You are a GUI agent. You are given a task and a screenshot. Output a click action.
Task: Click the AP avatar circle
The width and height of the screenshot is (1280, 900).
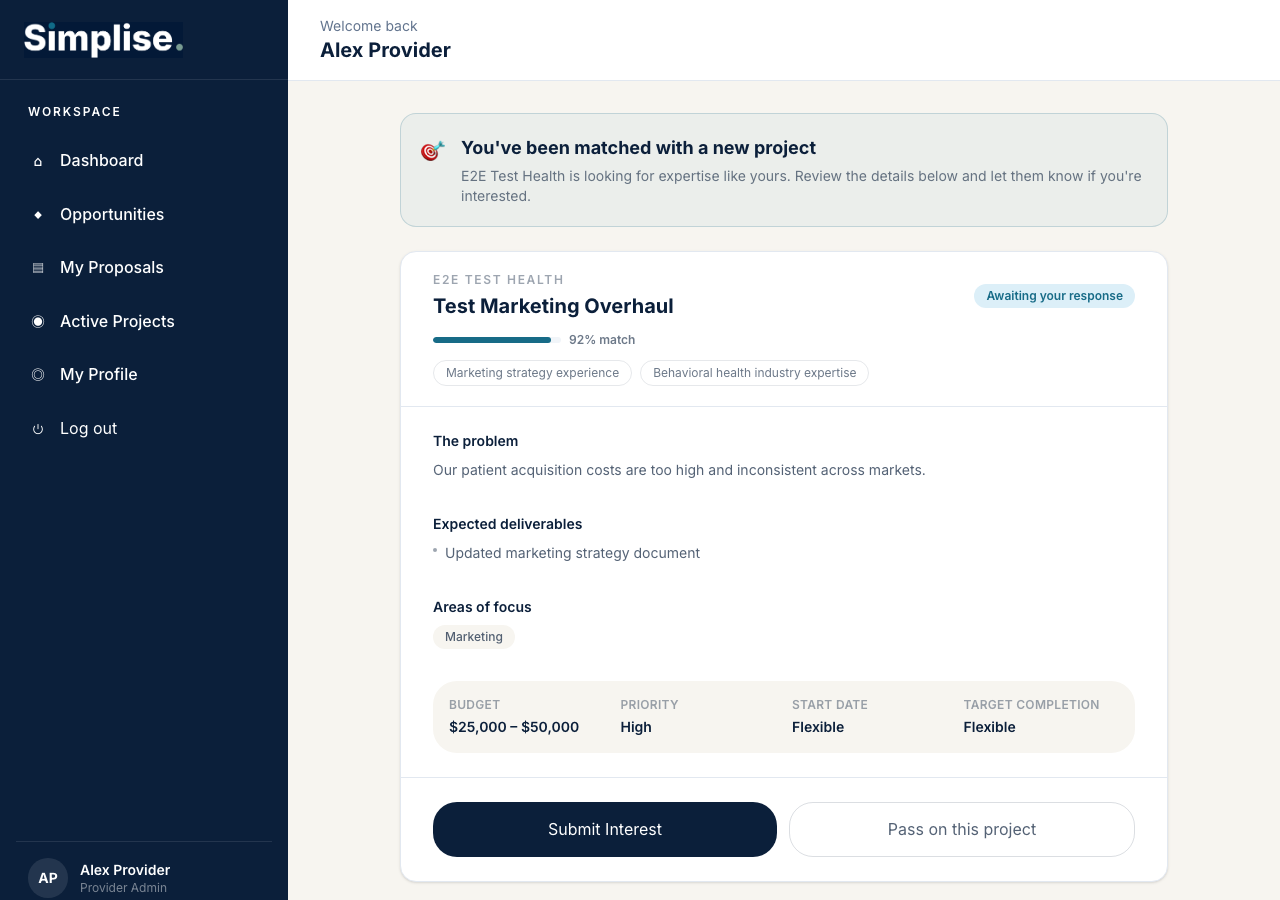click(x=48, y=878)
